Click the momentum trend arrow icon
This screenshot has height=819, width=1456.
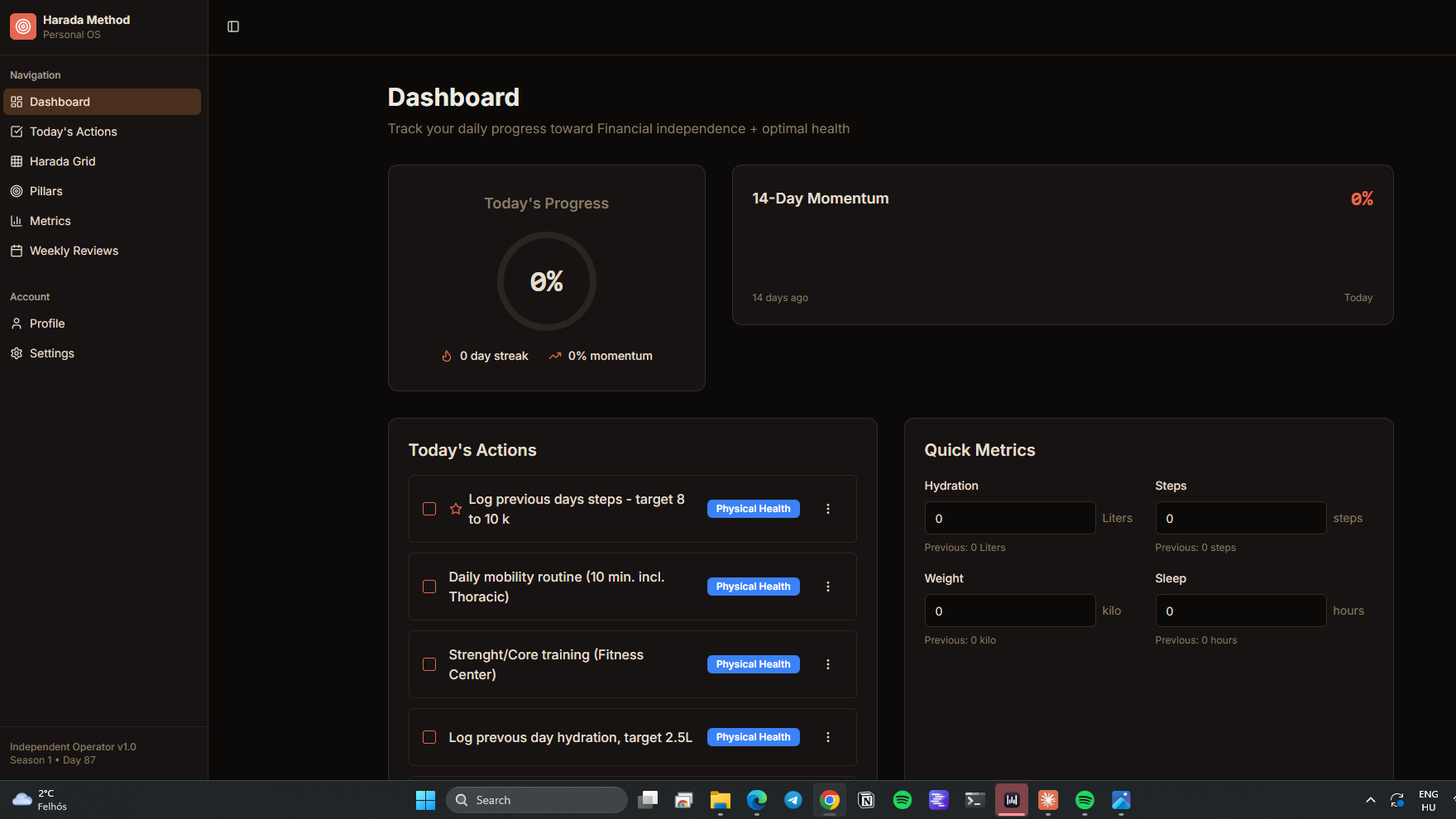(x=555, y=356)
